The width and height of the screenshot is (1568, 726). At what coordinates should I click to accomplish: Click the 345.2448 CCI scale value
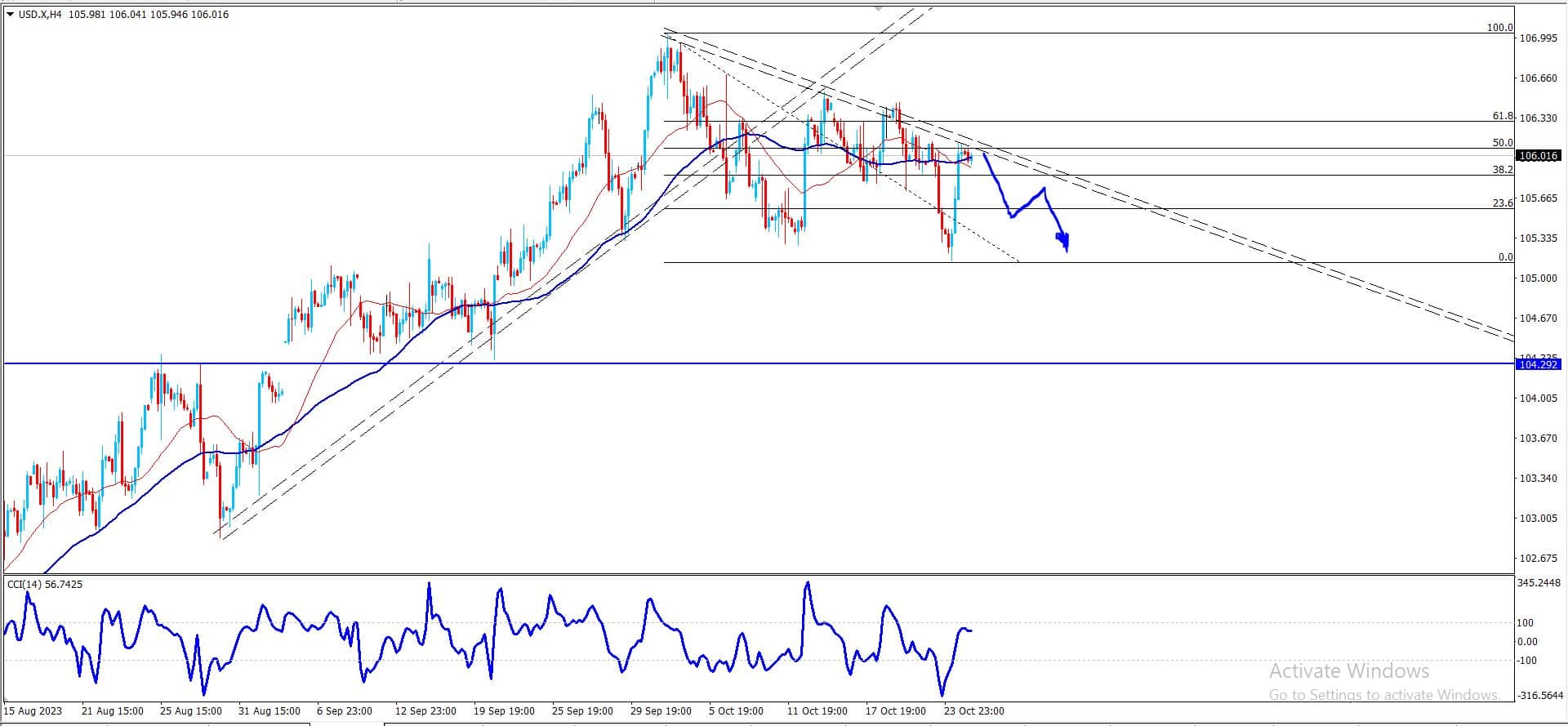pyautogui.click(x=1539, y=583)
